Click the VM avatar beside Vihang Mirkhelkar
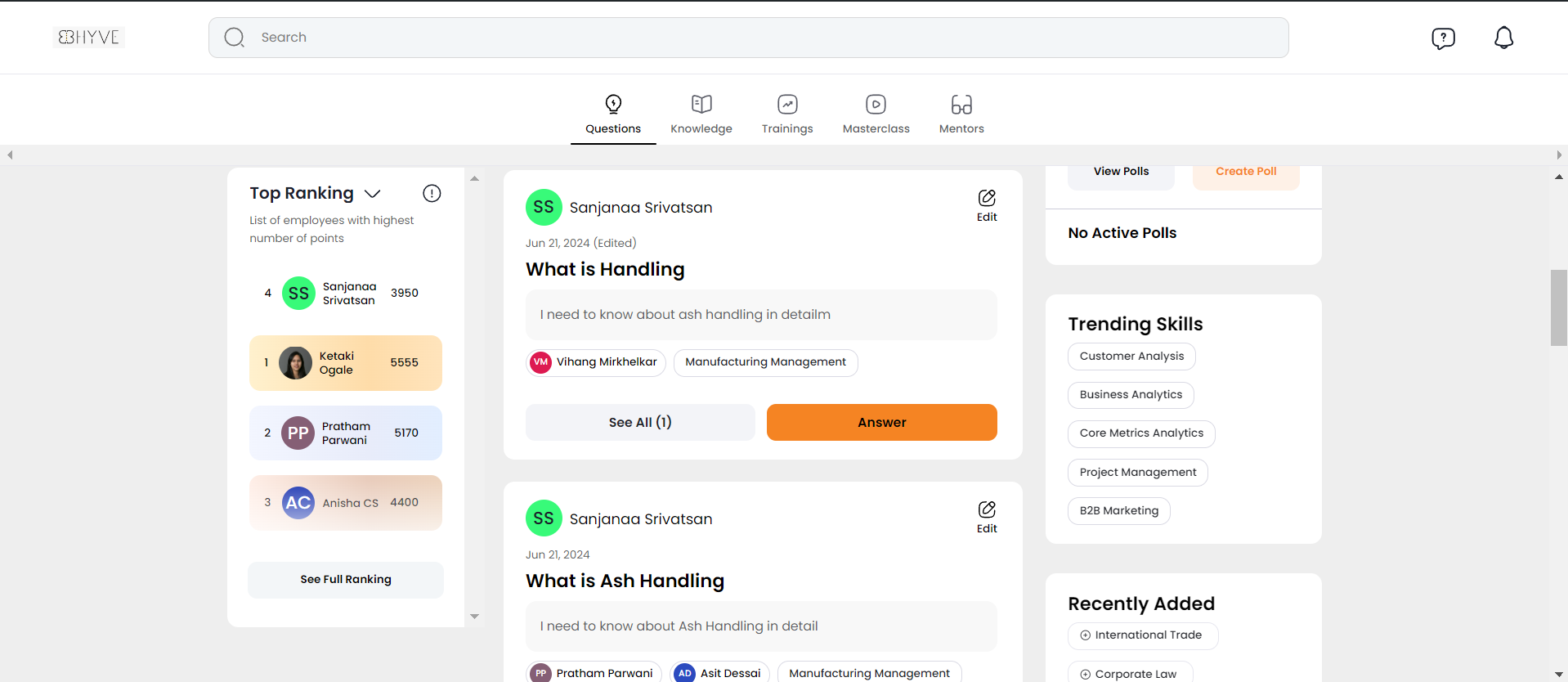Image resolution: width=1568 pixels, height=682 pixels. [541, 362]
